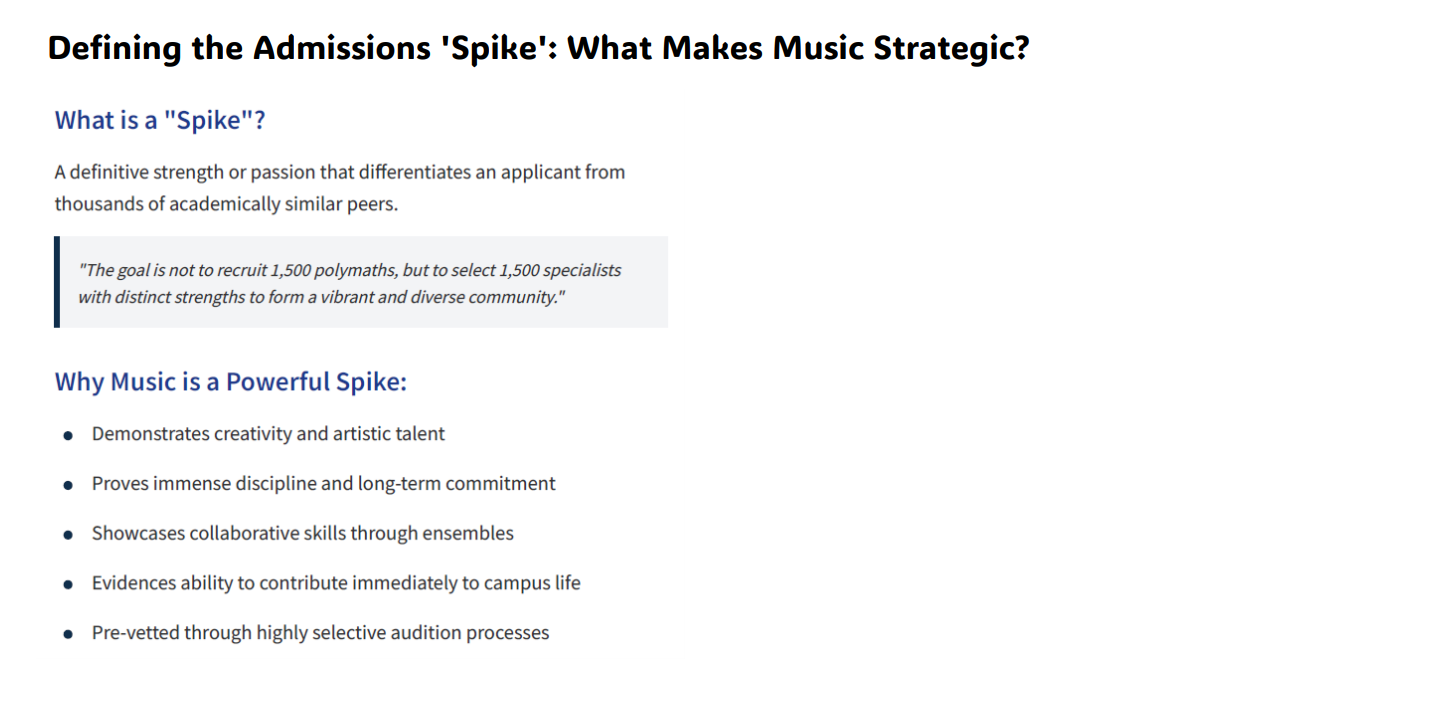
Task: Click 'Pre-vetted through highly selective audition processes'
Action: click(x=320, y=633)
